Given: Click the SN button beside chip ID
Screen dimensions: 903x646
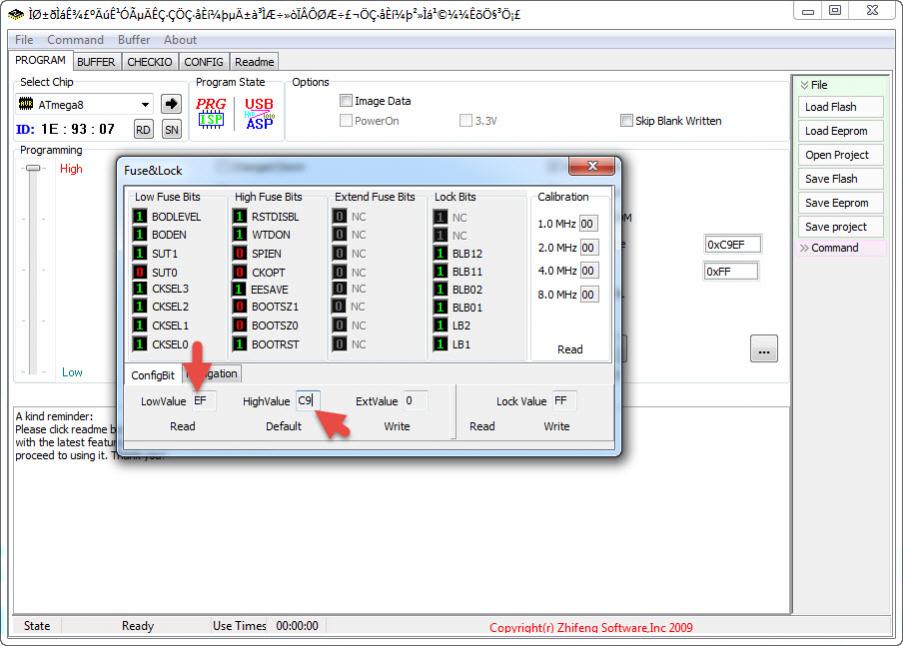Looking at the screenshot, I should coord(171,129).
